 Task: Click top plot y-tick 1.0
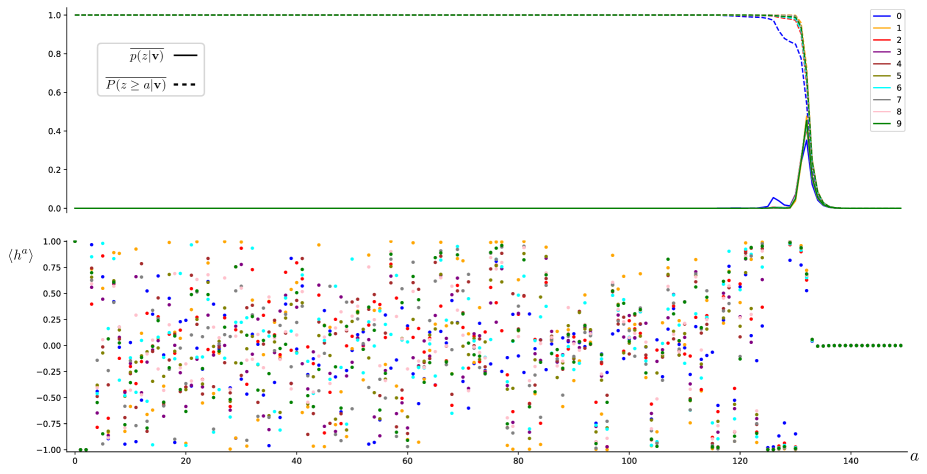54,15
